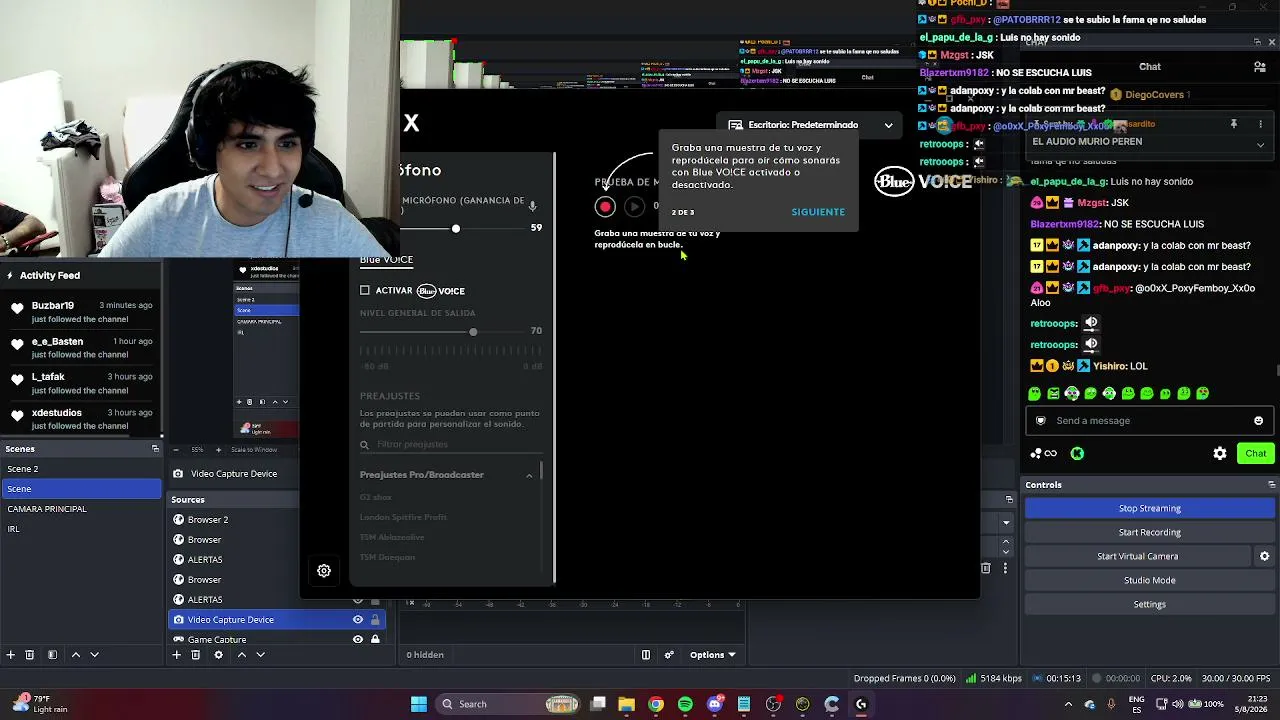The height and width of the screenshot is (720, 1280).
Task: Add a new scene in Scenes dock
Action: click(10, 655)
